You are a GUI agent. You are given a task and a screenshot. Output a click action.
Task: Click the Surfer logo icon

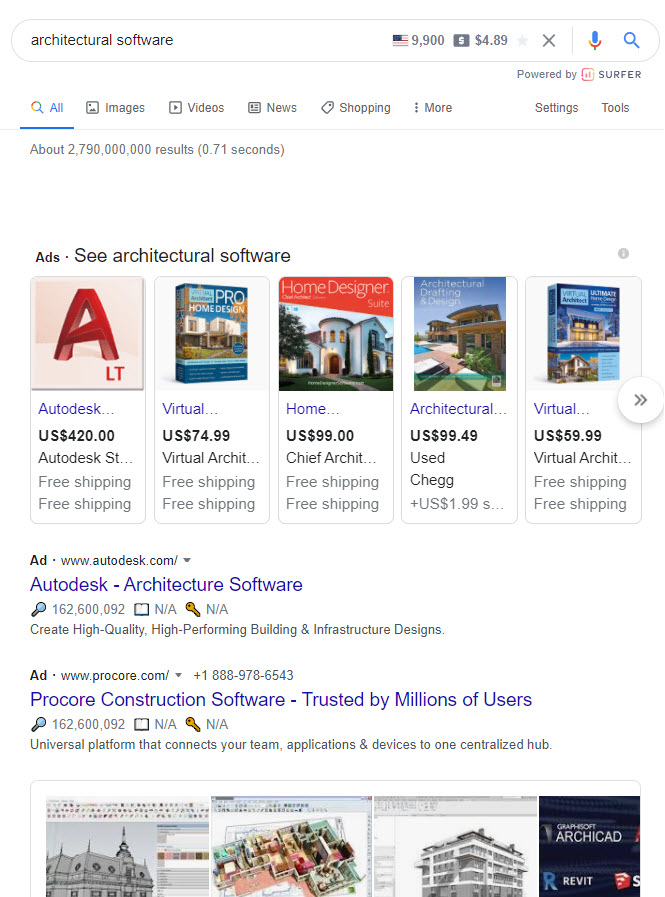(x=588, y=75)
